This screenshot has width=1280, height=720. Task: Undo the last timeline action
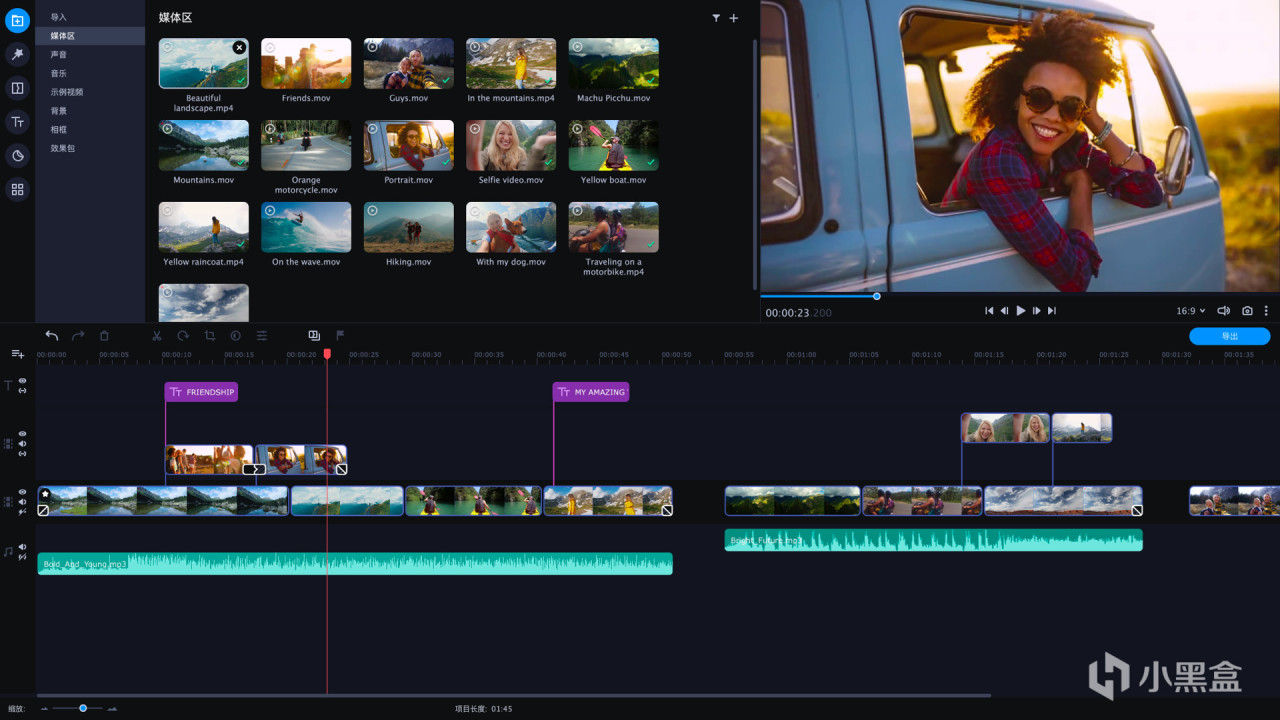tap(52, 336)
